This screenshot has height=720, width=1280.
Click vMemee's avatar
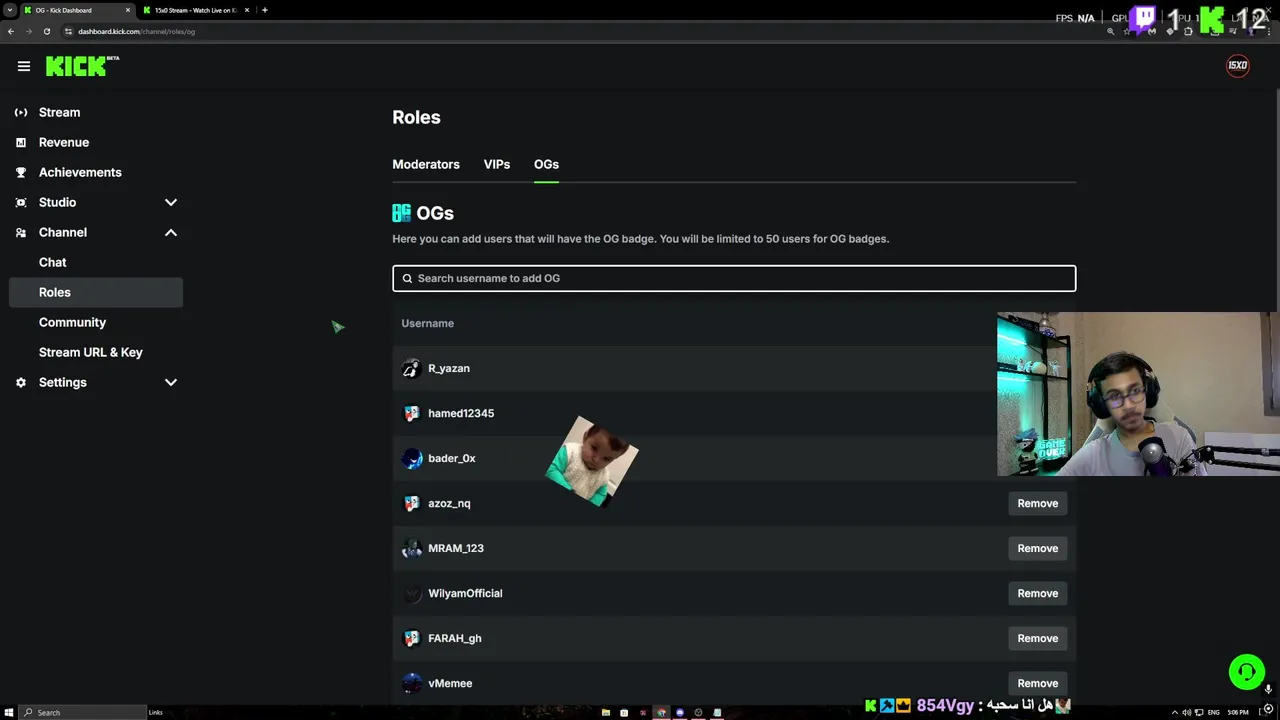[411, 683]
